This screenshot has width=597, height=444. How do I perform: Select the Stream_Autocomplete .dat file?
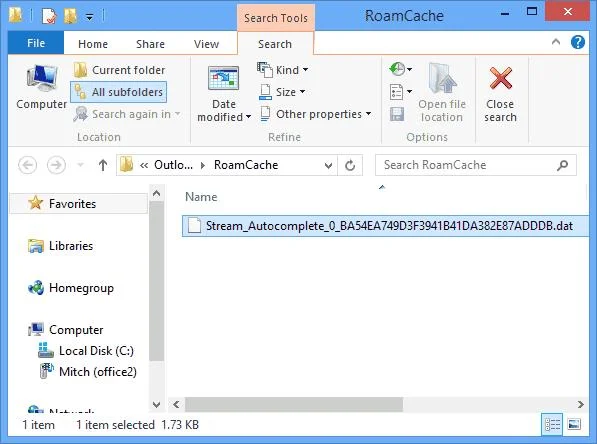[385, 226]
